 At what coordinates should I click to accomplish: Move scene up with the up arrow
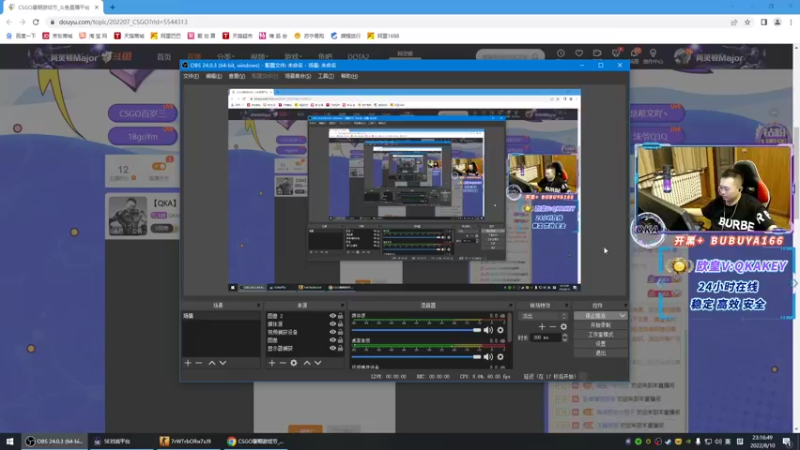tap(211, 363)
